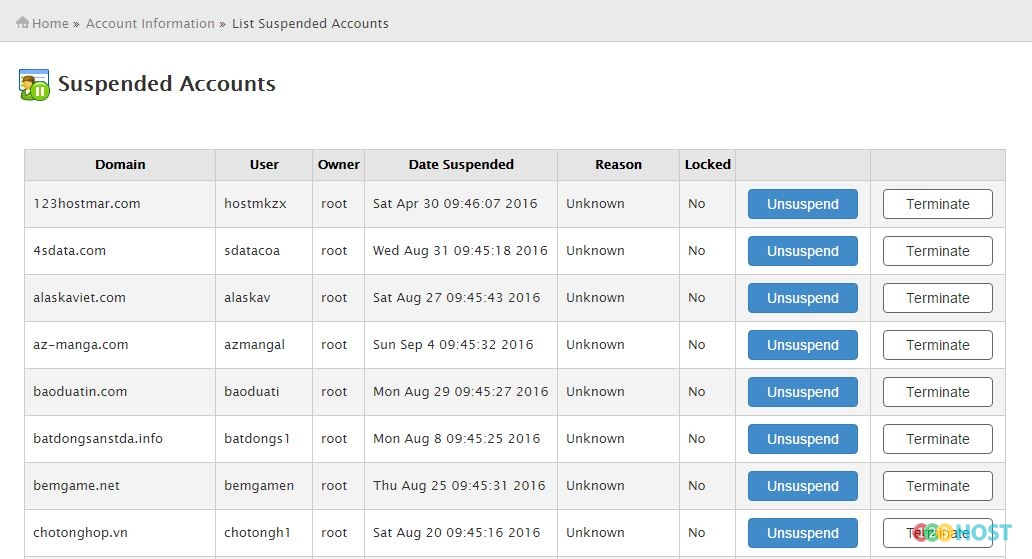Screen dimensions: 1032x559
Task: Click the Reason column header
Action: coord(618,165)
